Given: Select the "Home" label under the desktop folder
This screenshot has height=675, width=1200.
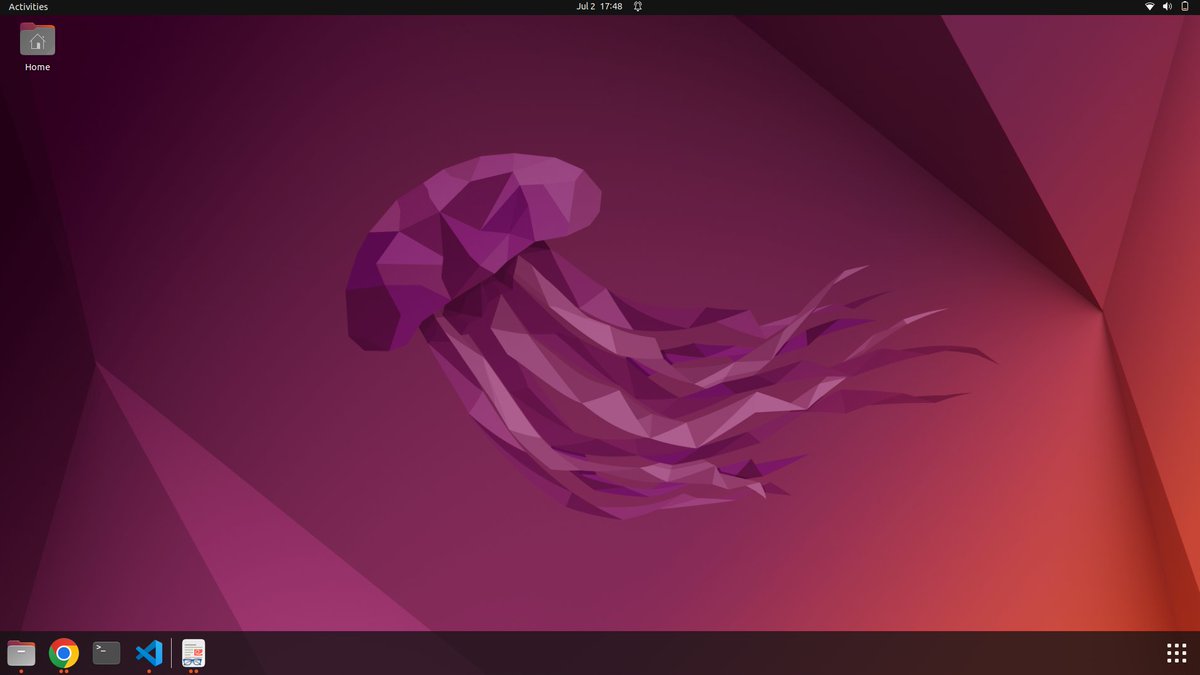Looking at the screenshot, I should (x=38, y=67).
